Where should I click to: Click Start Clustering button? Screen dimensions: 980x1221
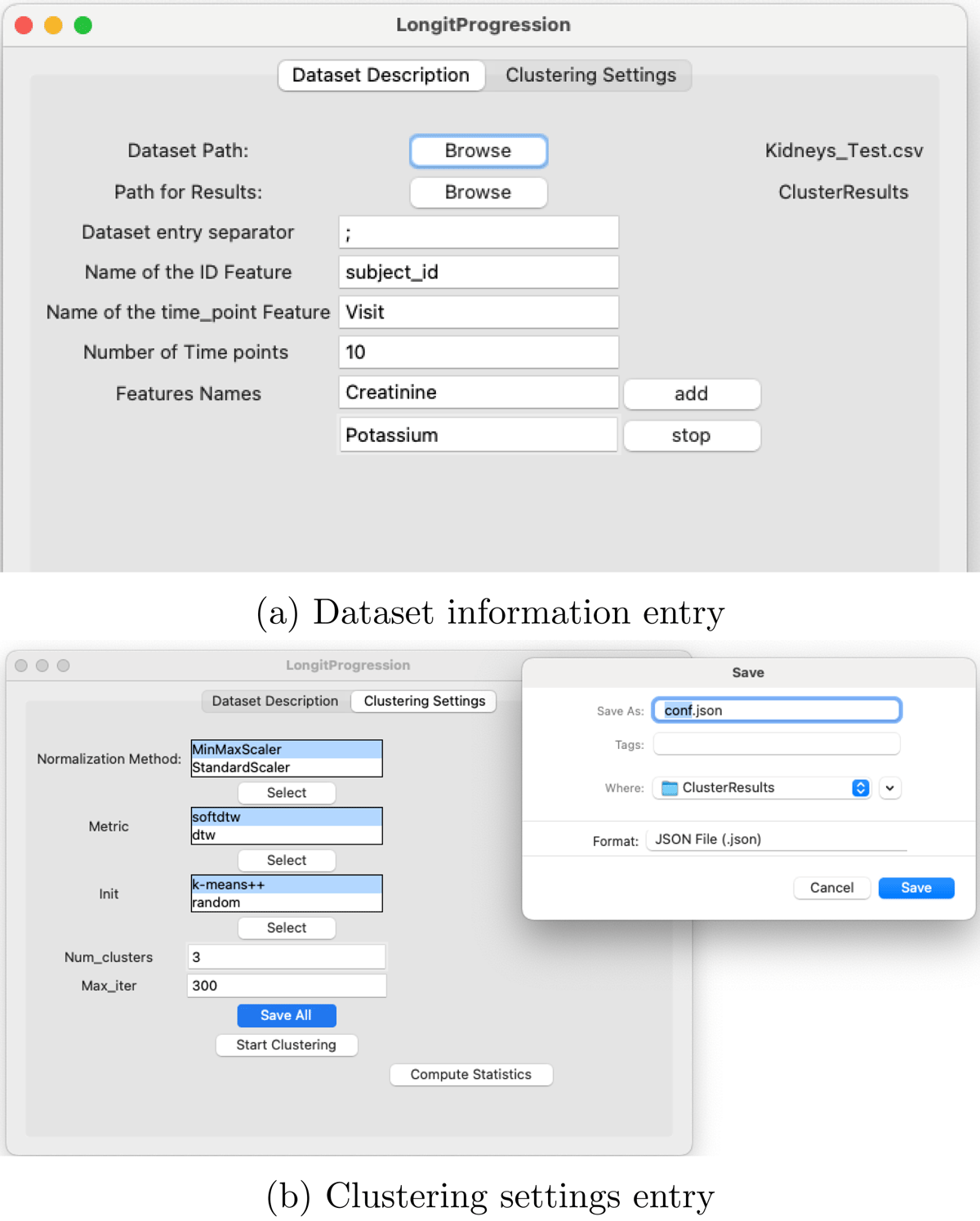(x=286, y=1045)
